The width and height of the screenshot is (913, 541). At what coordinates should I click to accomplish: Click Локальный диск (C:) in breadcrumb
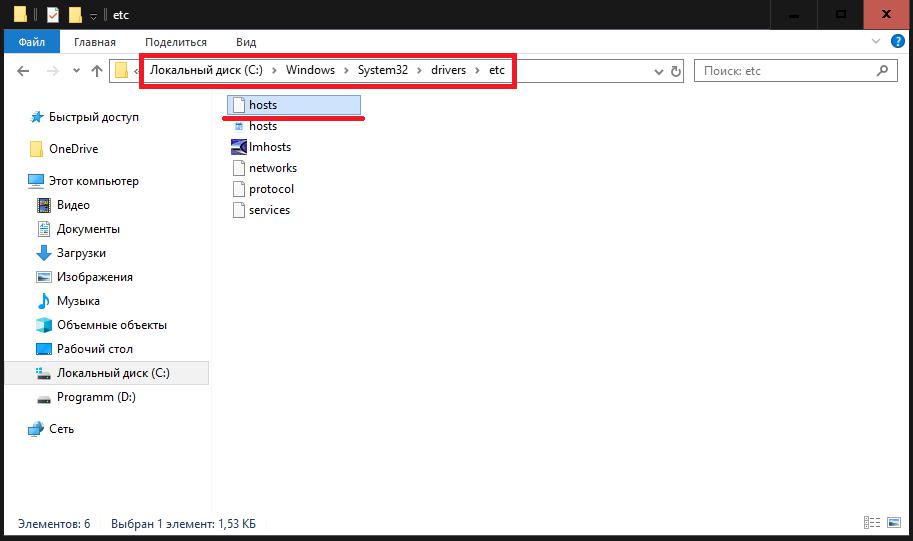(x=206, y=70)
